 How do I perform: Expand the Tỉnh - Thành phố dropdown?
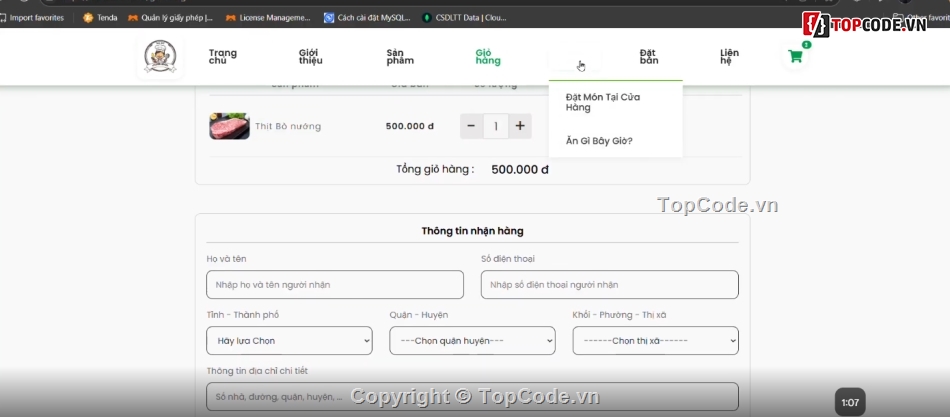point(289,341)
